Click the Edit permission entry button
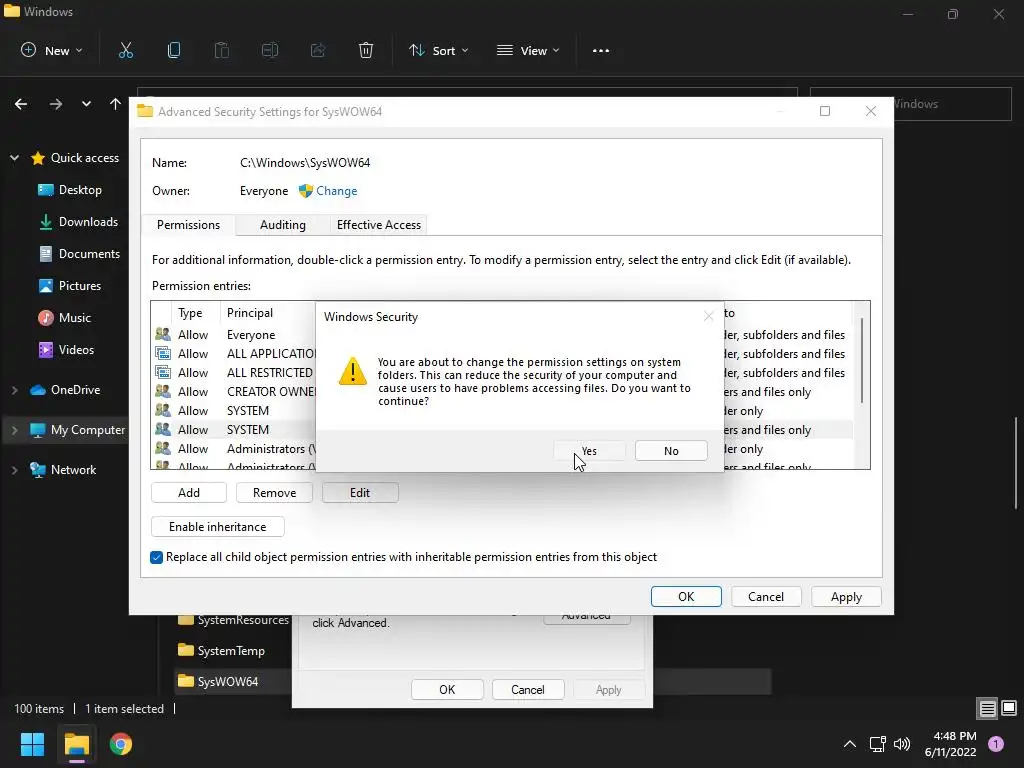 point(360,492)
